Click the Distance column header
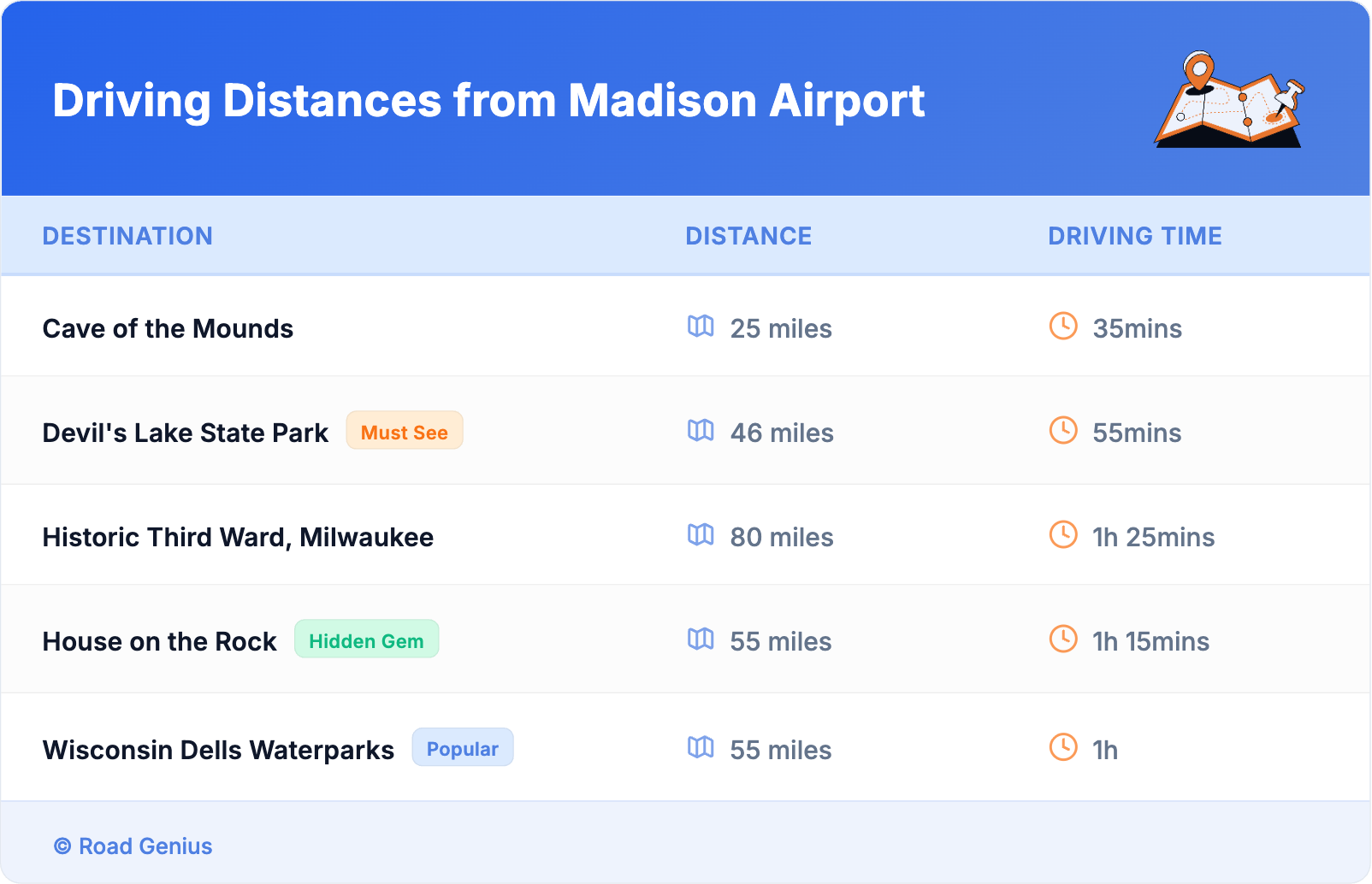 (748, 236)
